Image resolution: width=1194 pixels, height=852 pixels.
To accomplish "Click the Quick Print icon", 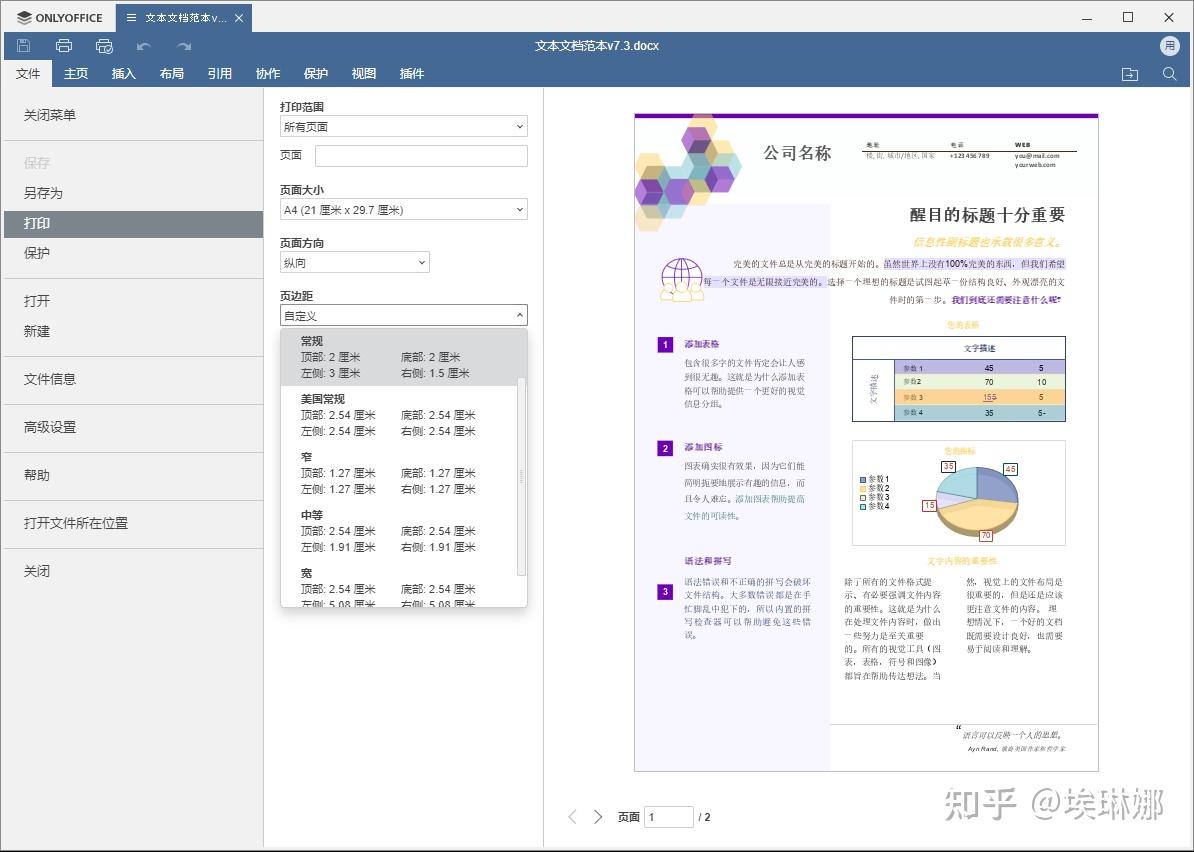I will point(103,45).
